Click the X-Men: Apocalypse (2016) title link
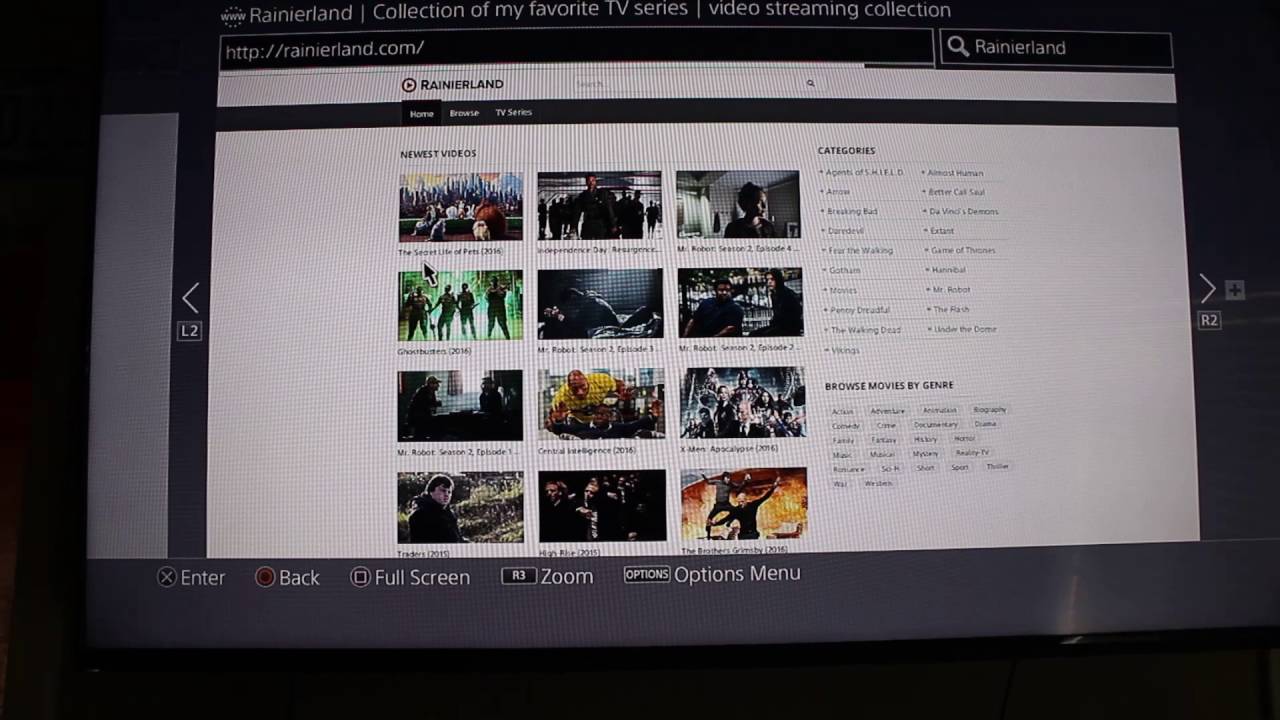The image size is (1280, 720). point(729,448)
